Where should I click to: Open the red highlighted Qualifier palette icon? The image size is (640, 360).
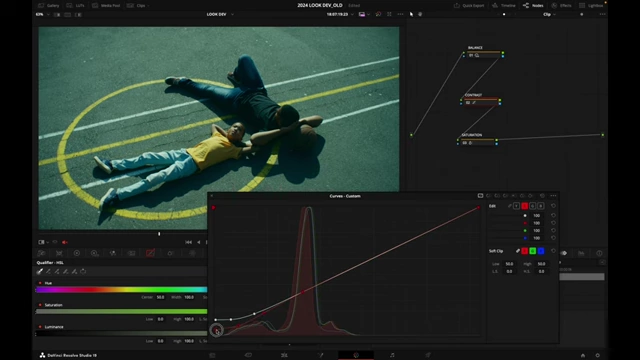point(150,253)
